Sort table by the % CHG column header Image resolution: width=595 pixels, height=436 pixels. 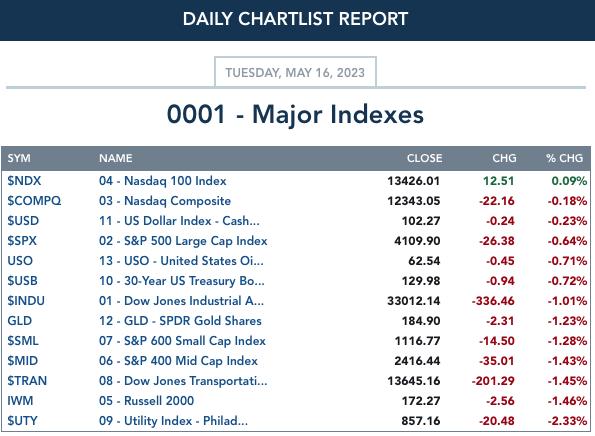click(x=564, y=158)
